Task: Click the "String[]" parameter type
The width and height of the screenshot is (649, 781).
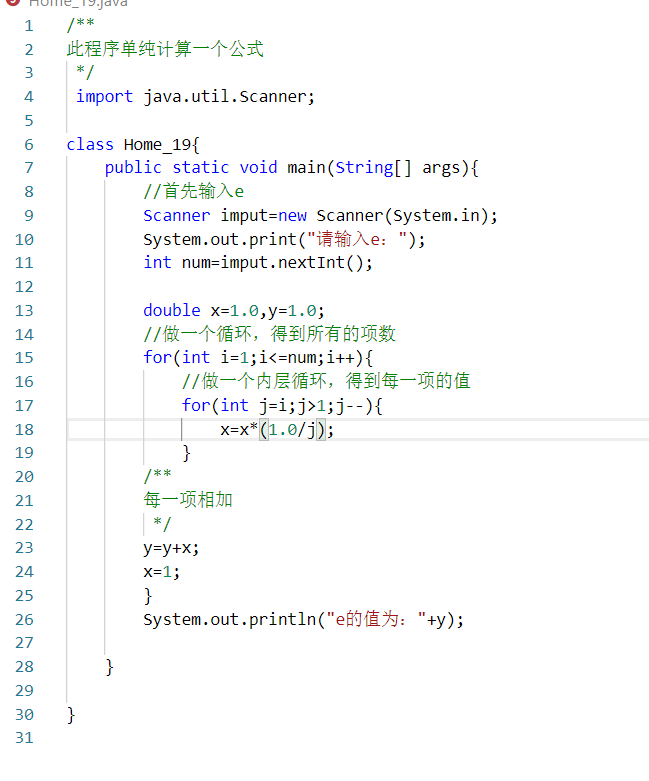Action: click(x=374, y=168)
